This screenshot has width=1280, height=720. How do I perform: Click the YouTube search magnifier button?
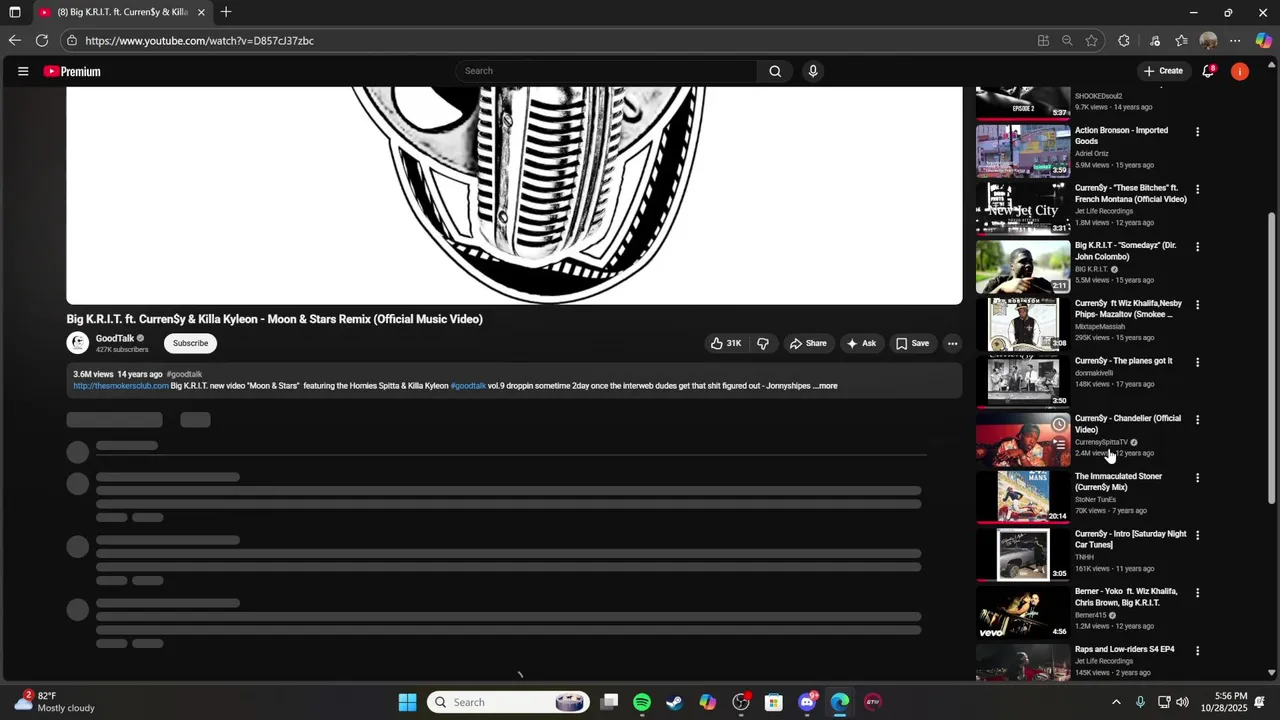[775, 71]
